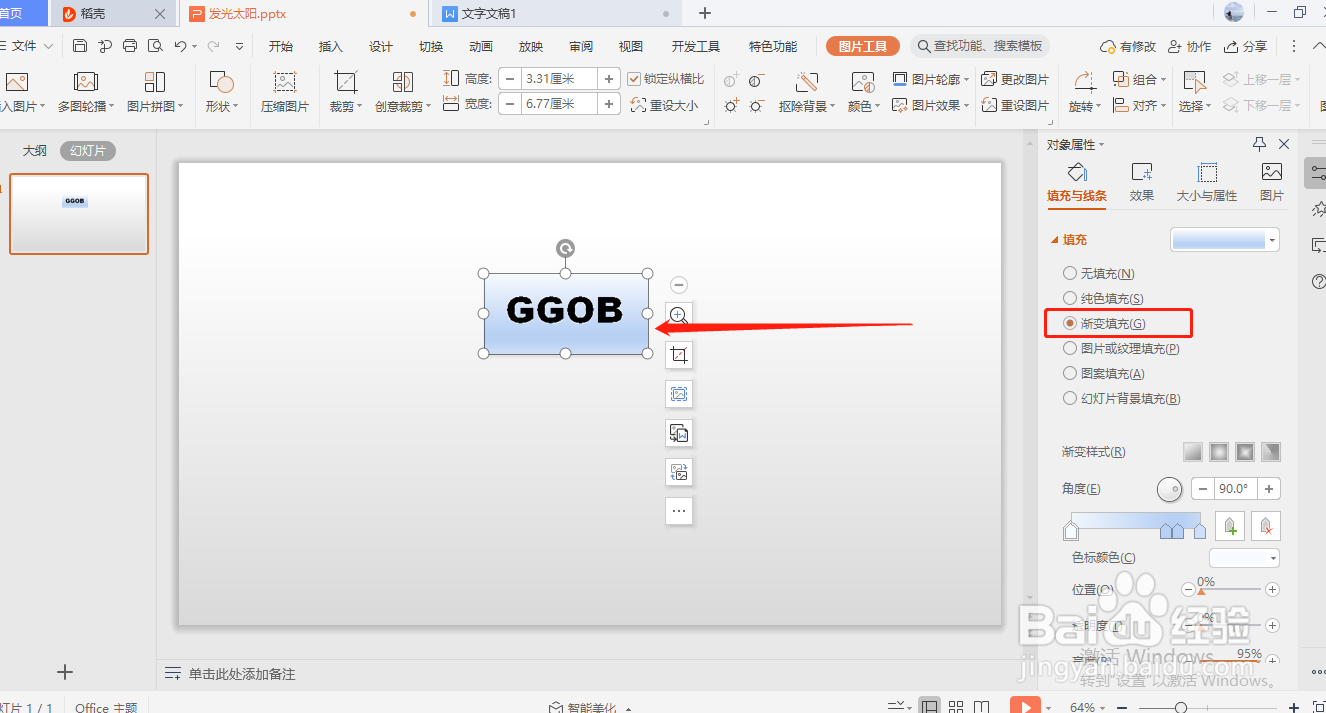Delete the selected gradient stop

pos(1265,525)
